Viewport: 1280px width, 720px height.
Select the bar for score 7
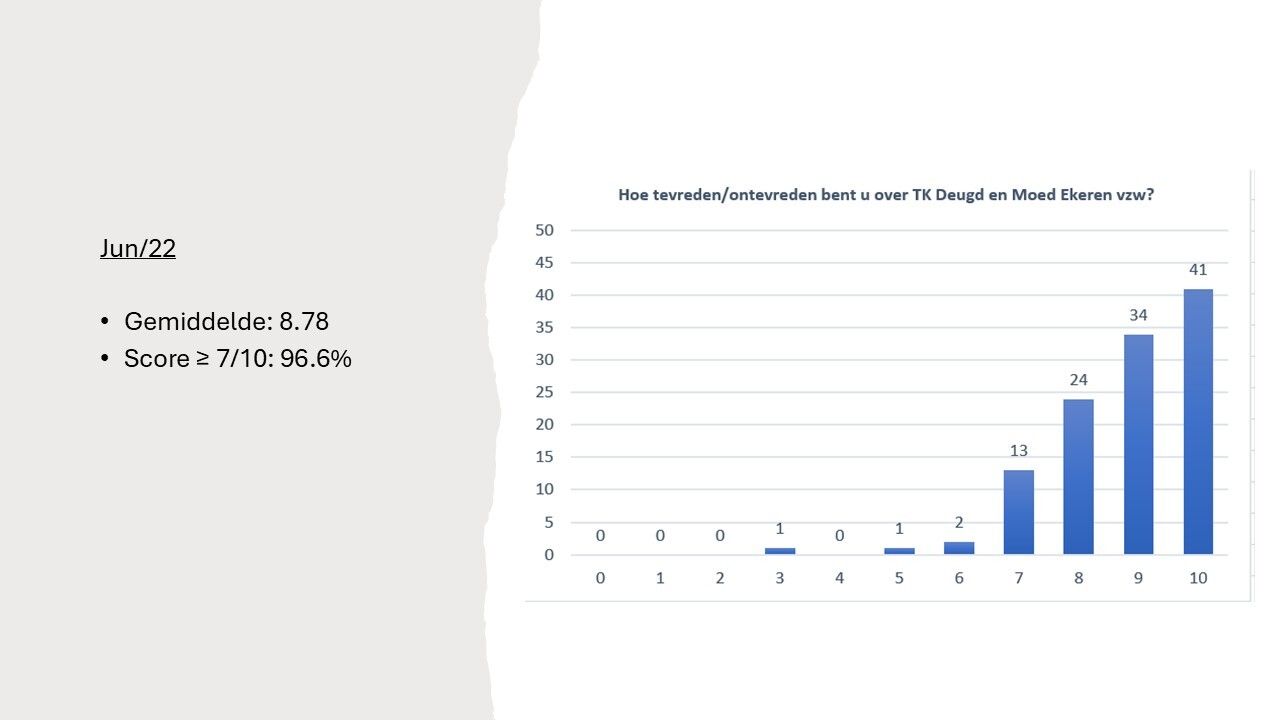pos(1018,512)
